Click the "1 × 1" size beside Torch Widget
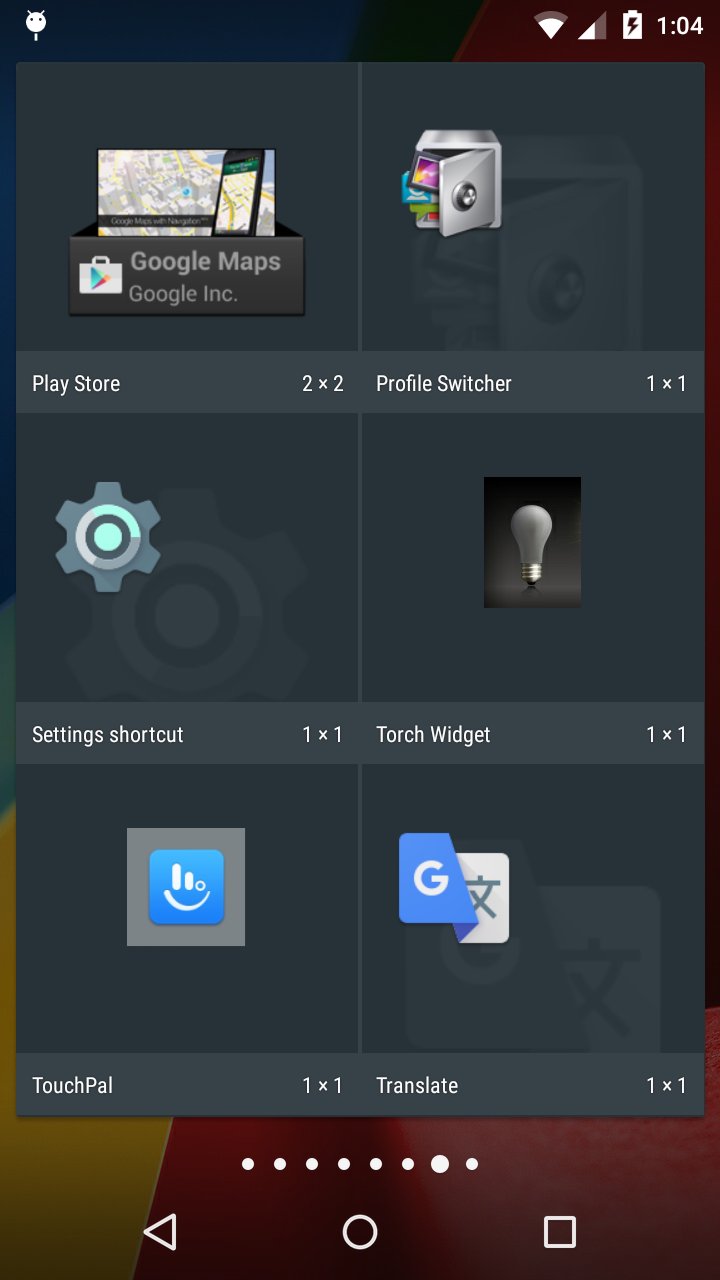This screenshot has width=720, height=1280. click(x=667, y=735)
